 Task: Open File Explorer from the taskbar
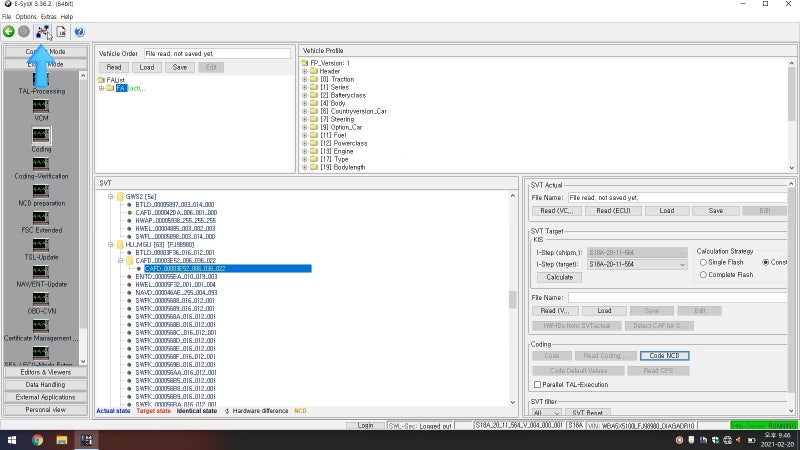coord(62,440)
